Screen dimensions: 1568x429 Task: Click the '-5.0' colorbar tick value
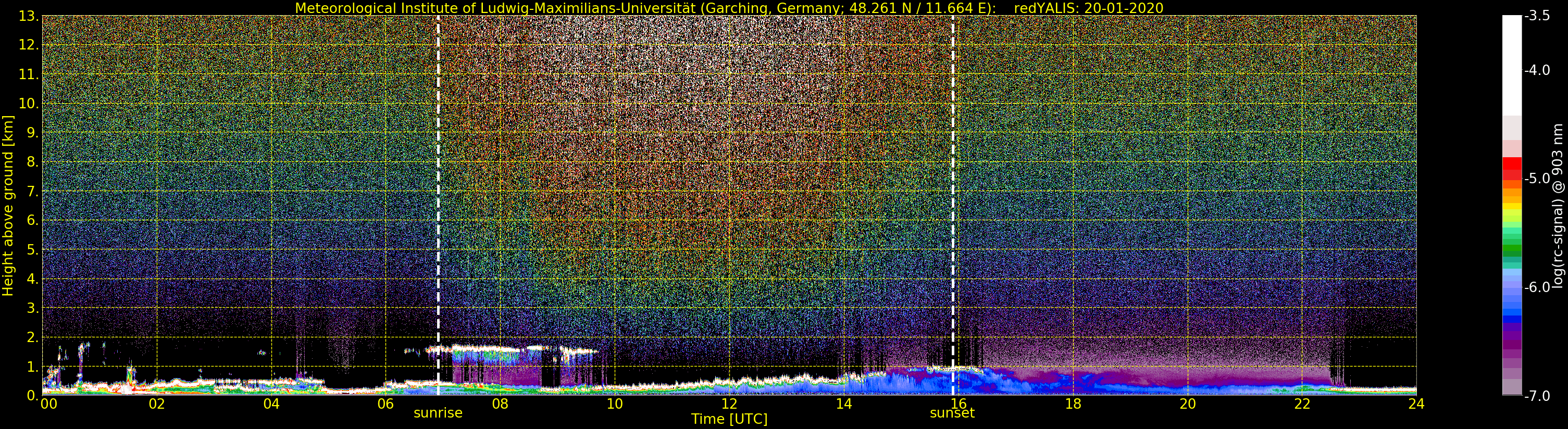coord(1537,178)
